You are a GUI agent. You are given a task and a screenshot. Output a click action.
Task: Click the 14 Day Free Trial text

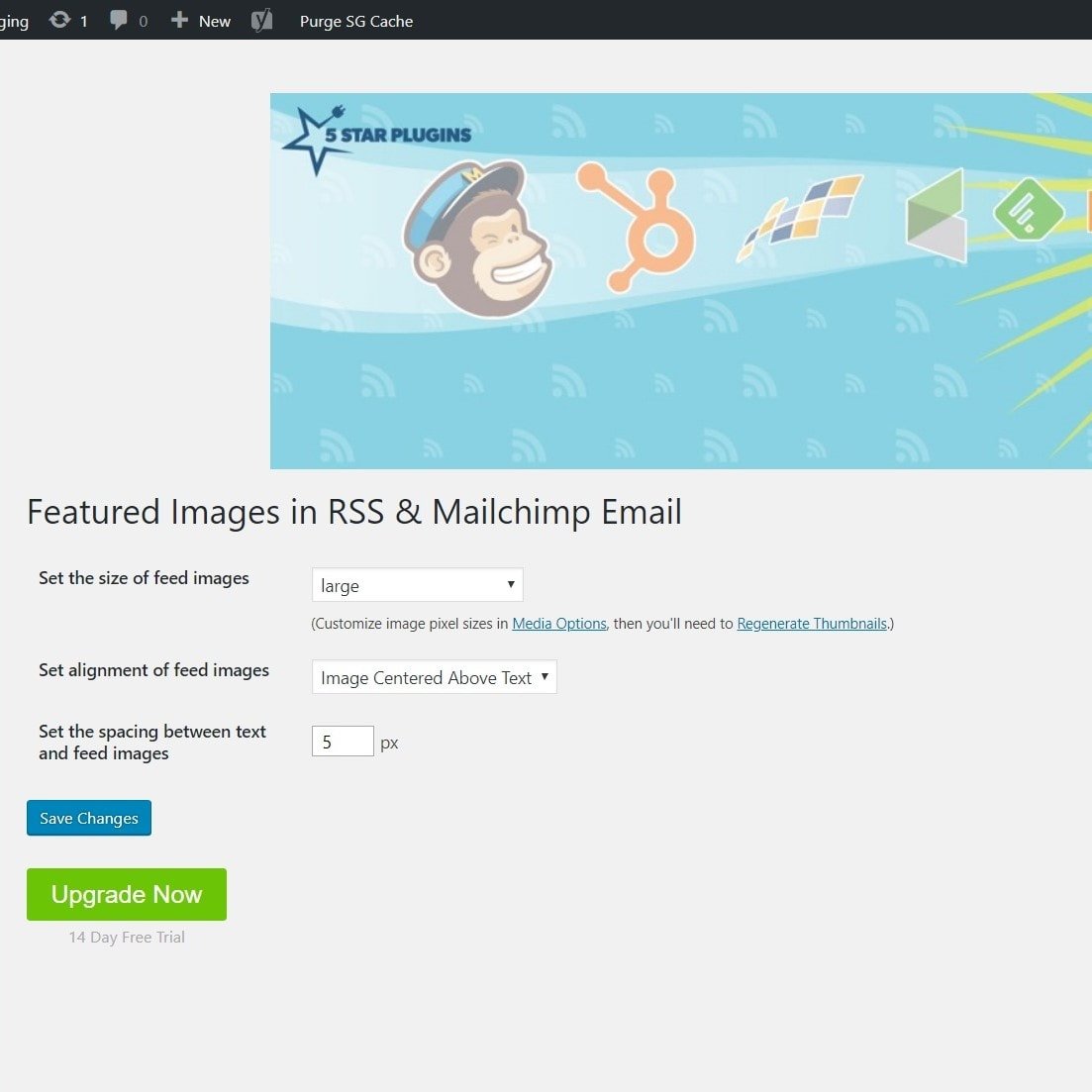[127, 938]
